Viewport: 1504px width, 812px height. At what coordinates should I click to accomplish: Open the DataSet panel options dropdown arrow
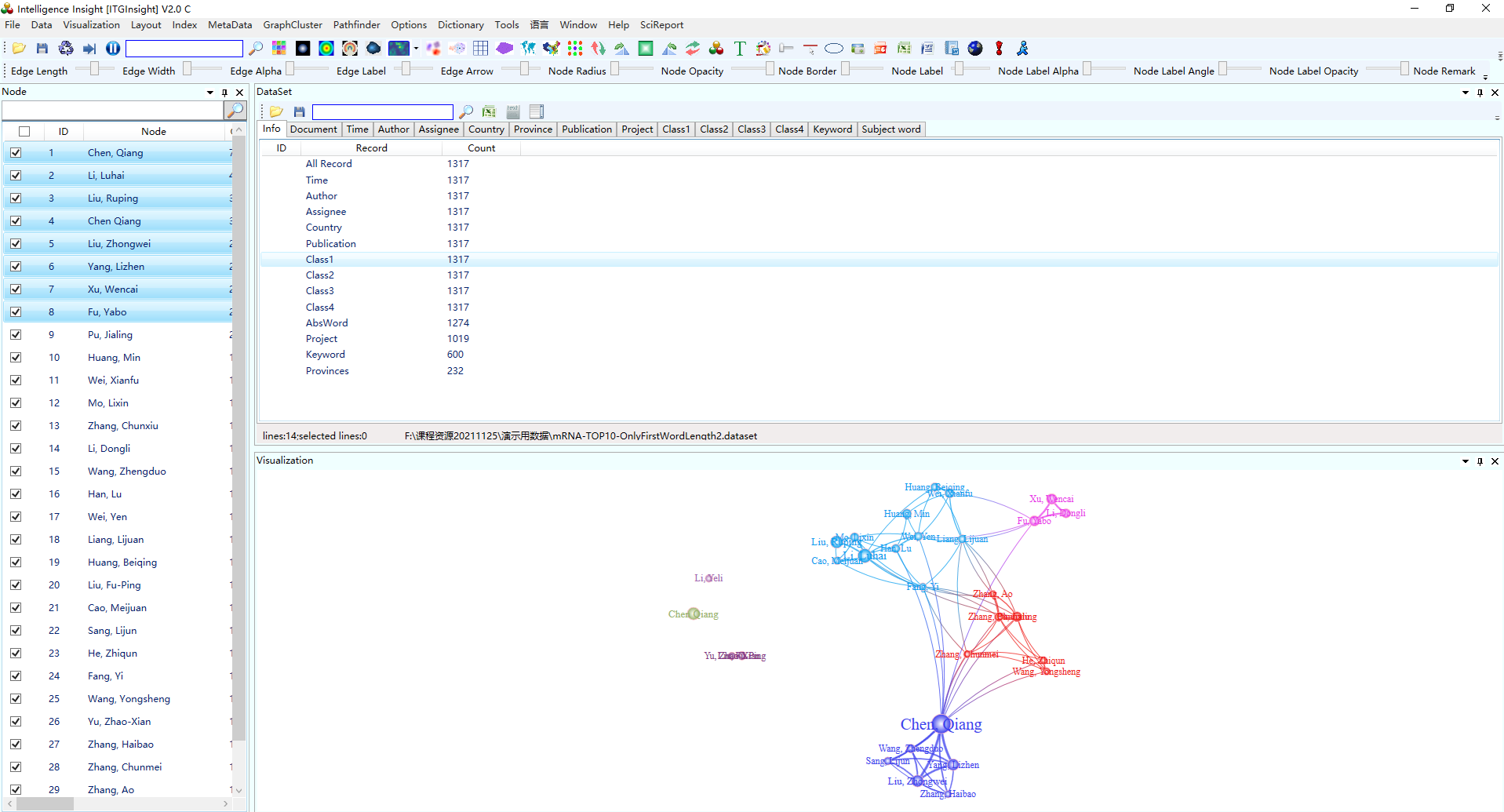point(1466,93)
